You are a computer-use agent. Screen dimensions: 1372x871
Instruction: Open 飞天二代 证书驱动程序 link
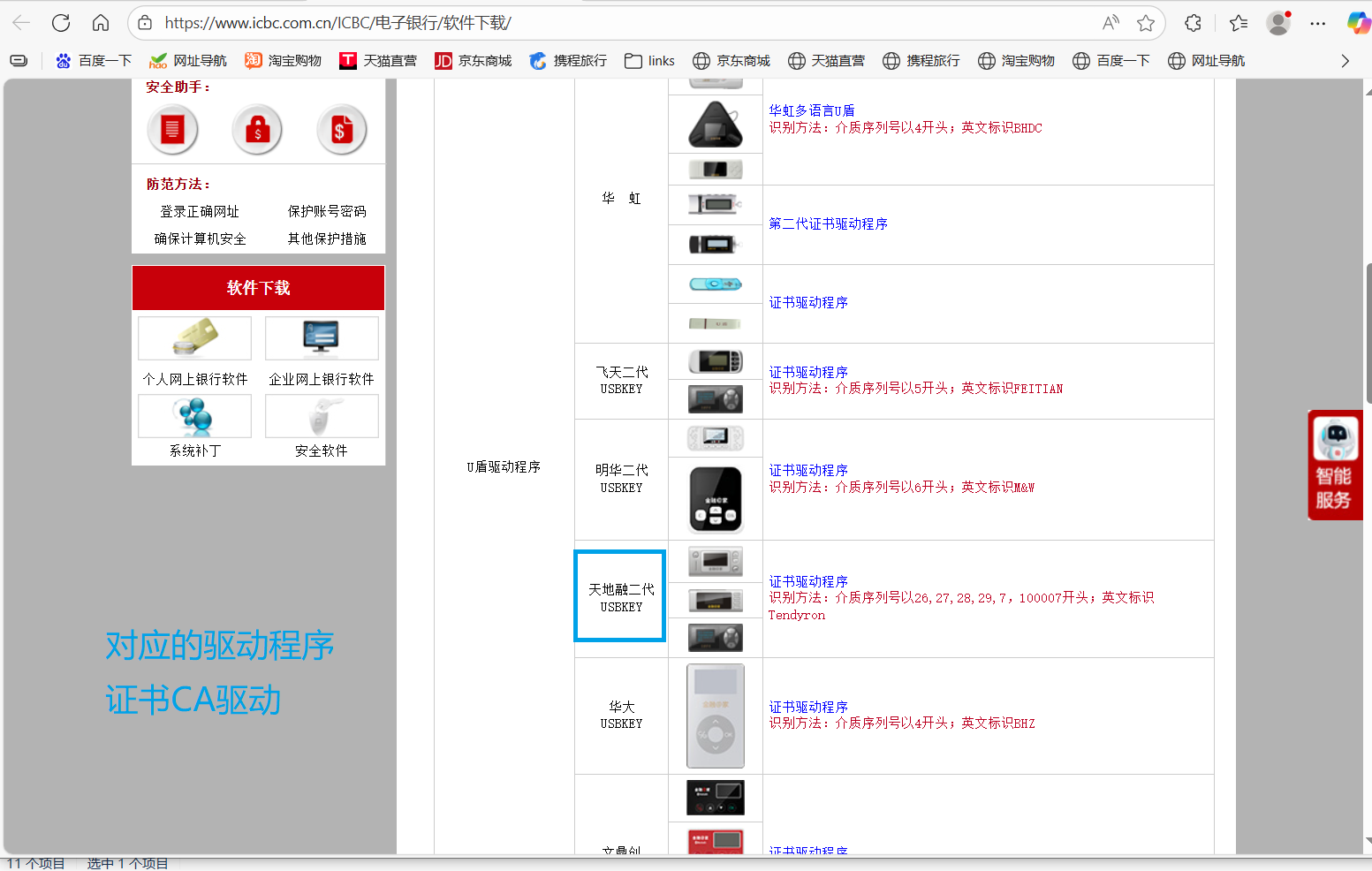click(x=807, y=372)
